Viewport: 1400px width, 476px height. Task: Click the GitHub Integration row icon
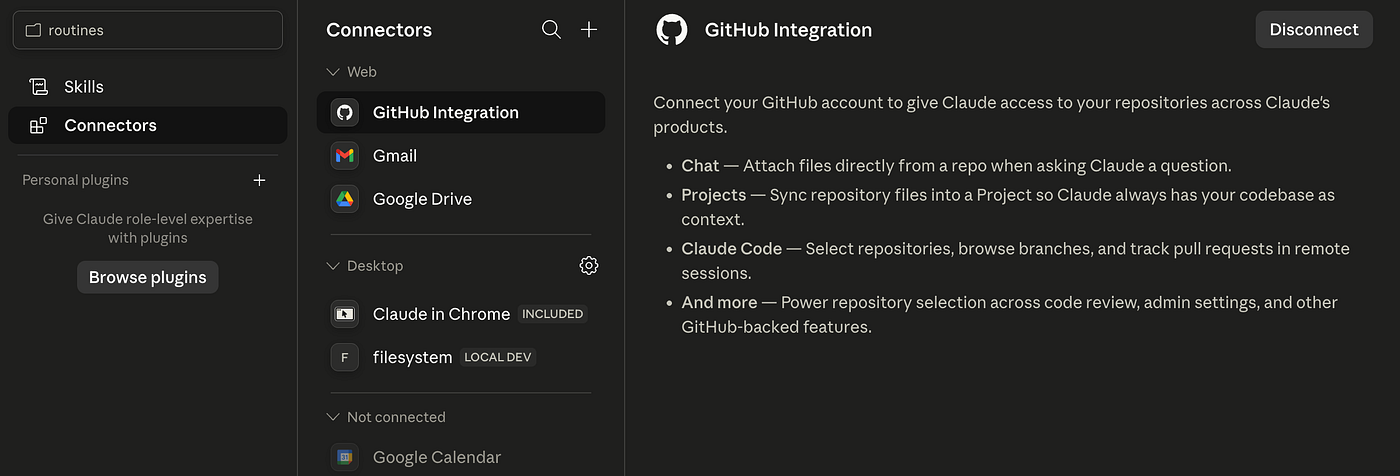[345, 112]
